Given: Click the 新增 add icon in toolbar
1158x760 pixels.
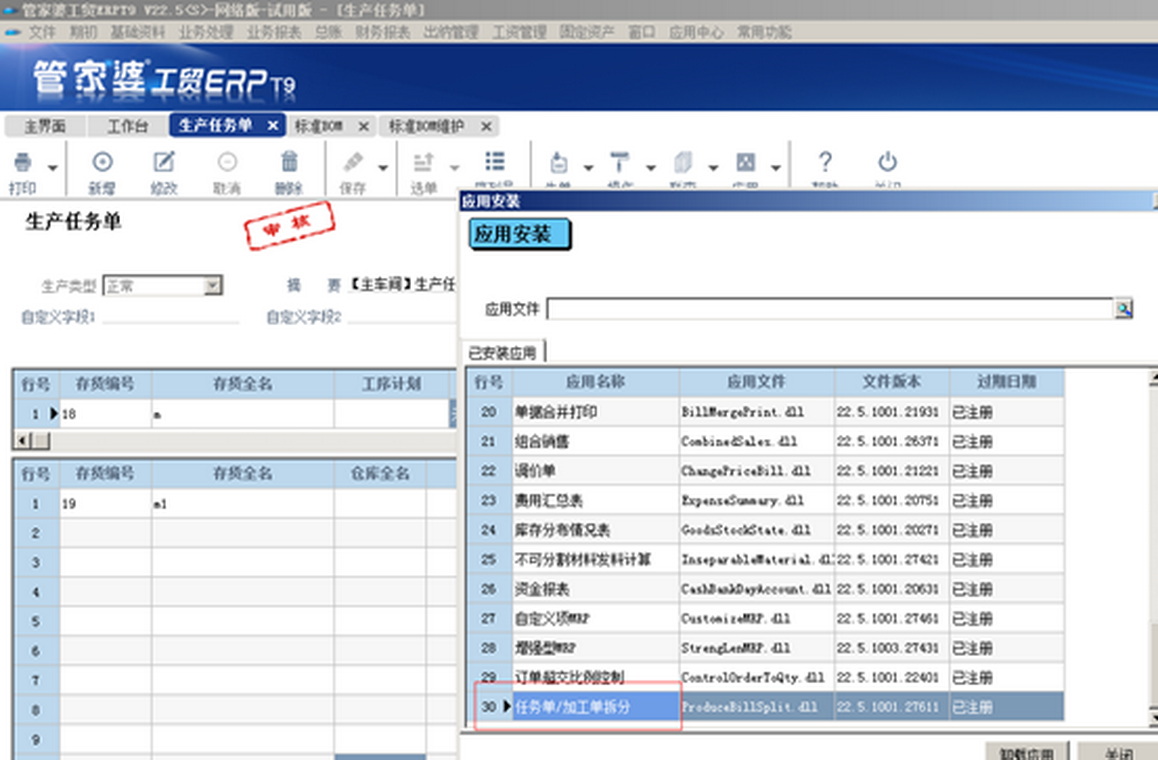Looking at the screenshot, I should pyautogui.click(x=102, y=163).
